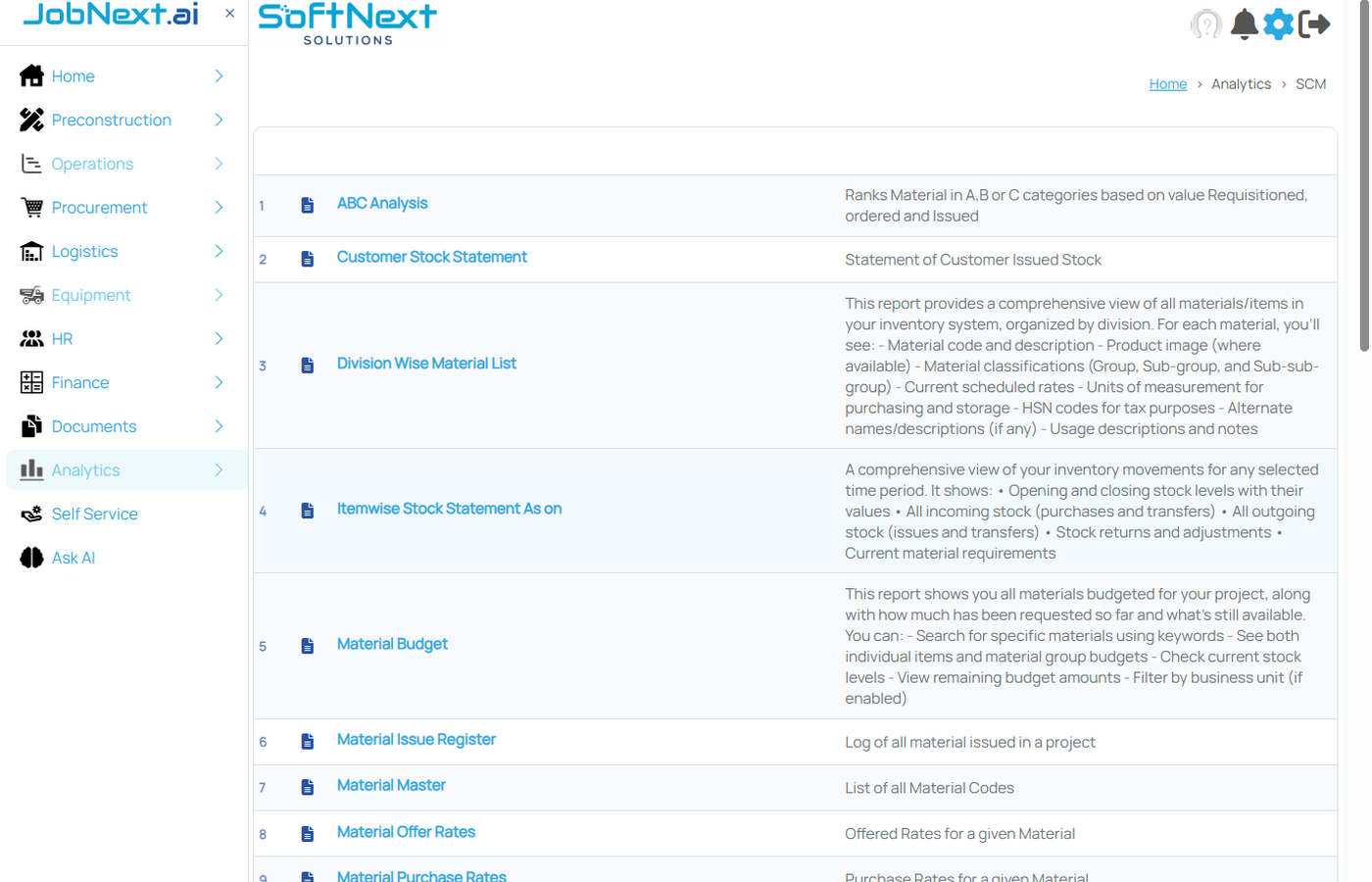Expand the Operations section
This screenshot has height=882, width=1372.
(220, 164)
